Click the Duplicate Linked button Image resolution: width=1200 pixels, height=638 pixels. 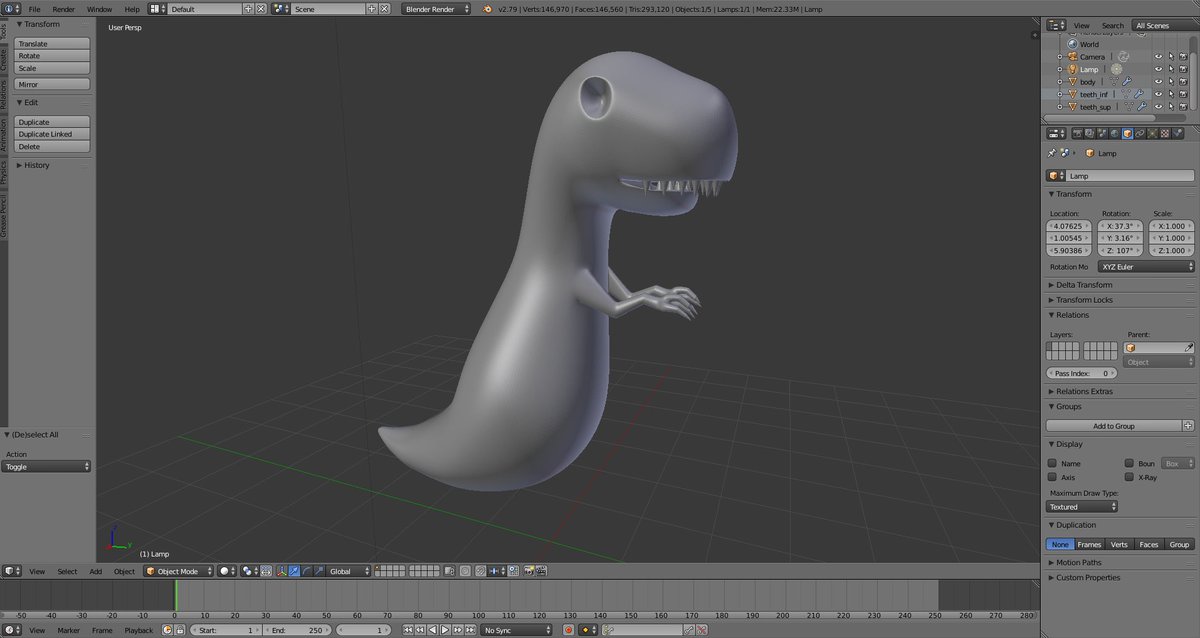coord(53,134)
